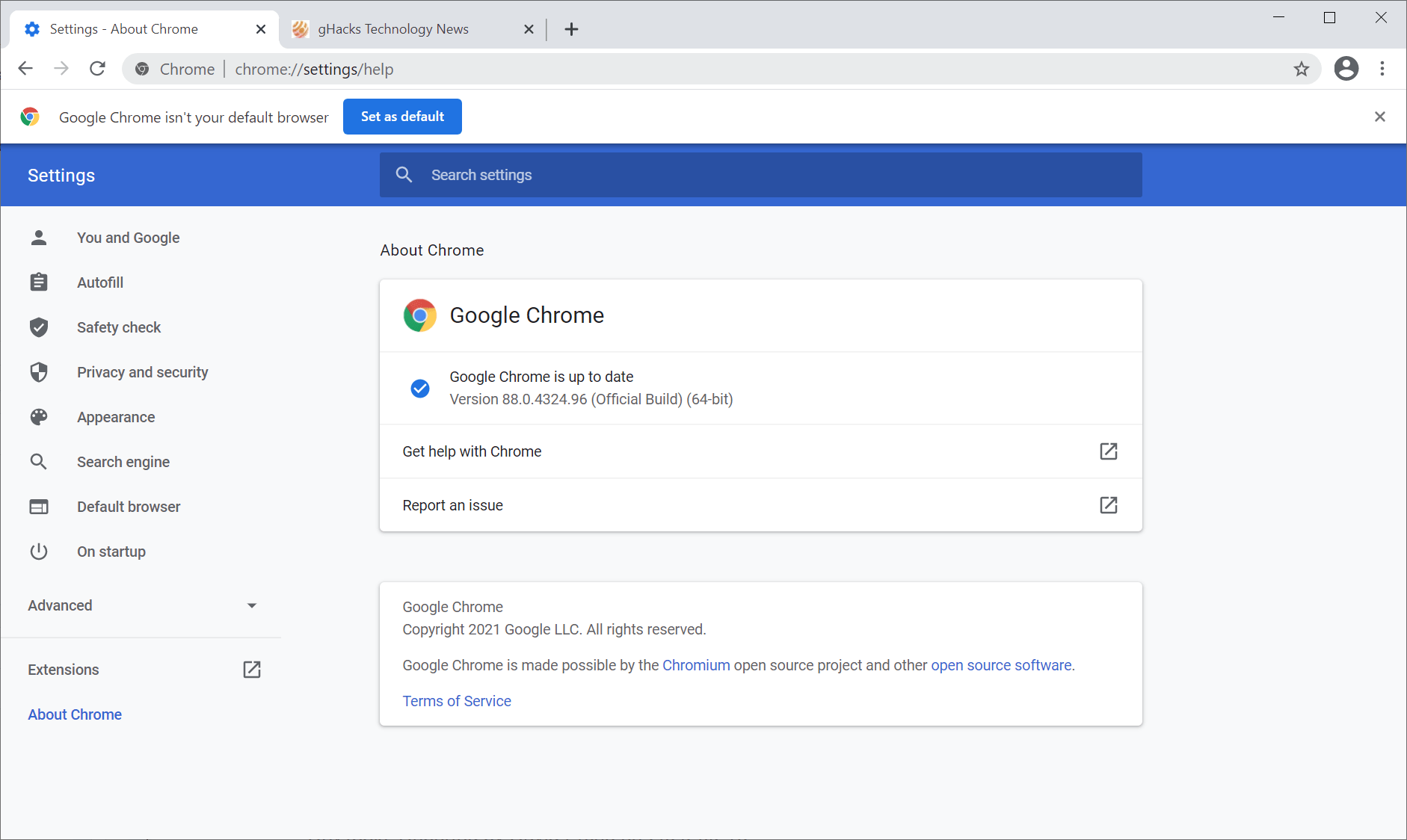Reload the current page

click(97, 69)
